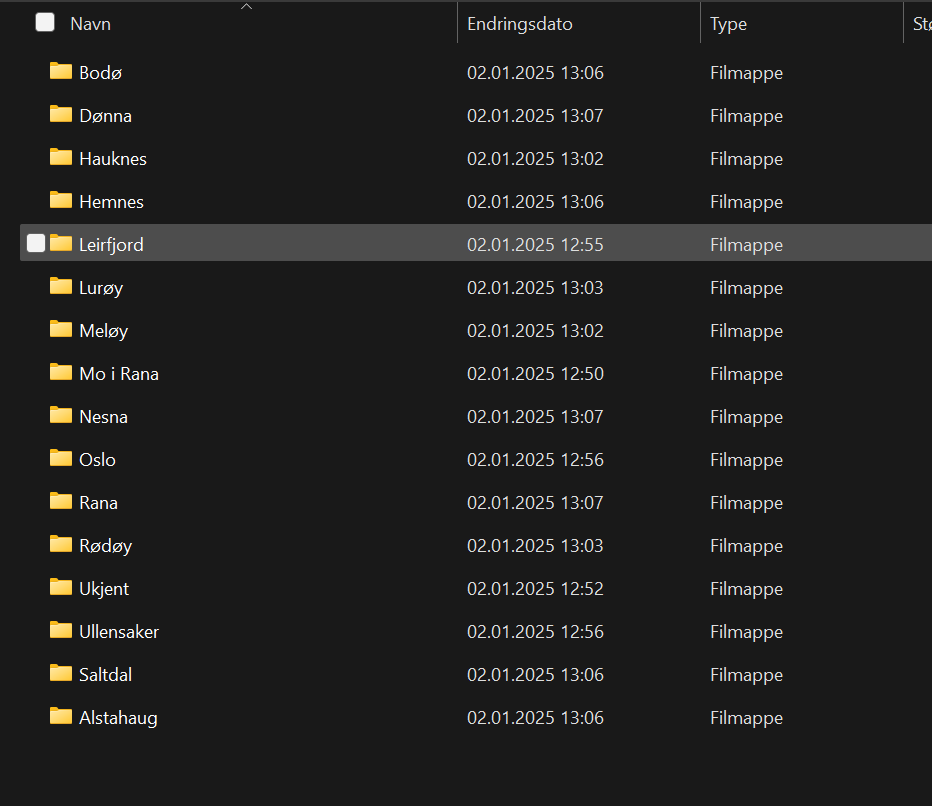Click Filmappe type in Saltdal row
The image size is (932, 806).
click(746, 675)
